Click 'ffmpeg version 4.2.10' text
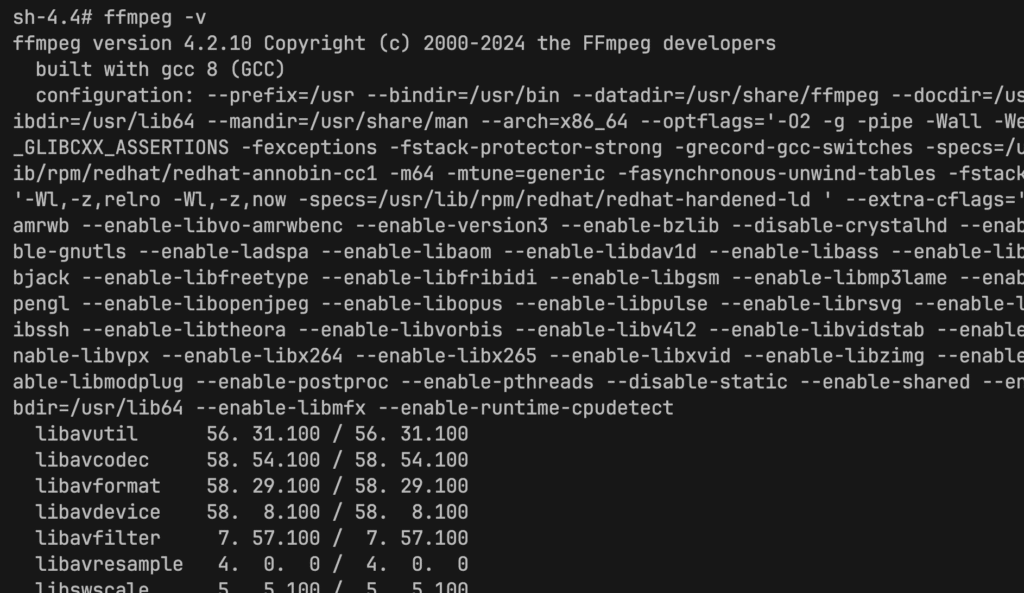The height and width of the screenshot is (593, 1024). coord(132,44)
